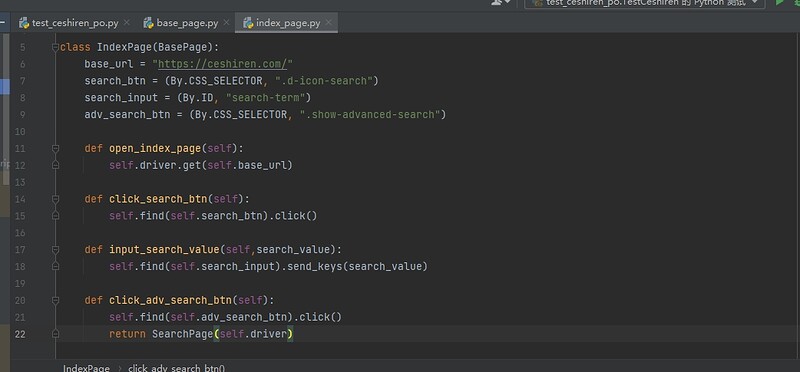Click adv_search_btn variable on line 9
The height and width of the screenshot is (372, 800).
pyautogui.click(x=128, y=115)
